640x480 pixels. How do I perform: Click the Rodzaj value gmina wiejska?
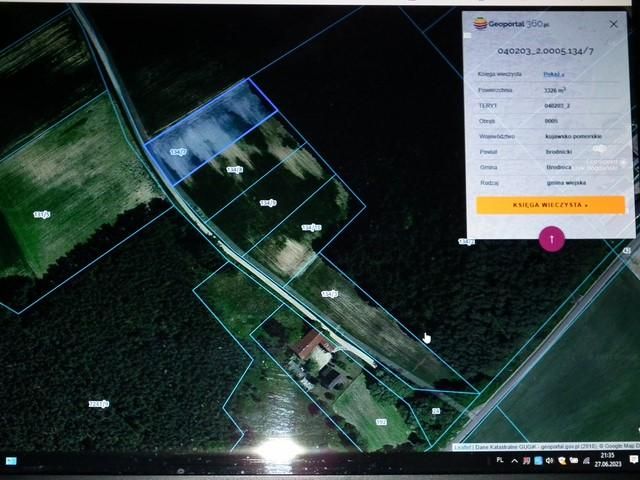566,183
